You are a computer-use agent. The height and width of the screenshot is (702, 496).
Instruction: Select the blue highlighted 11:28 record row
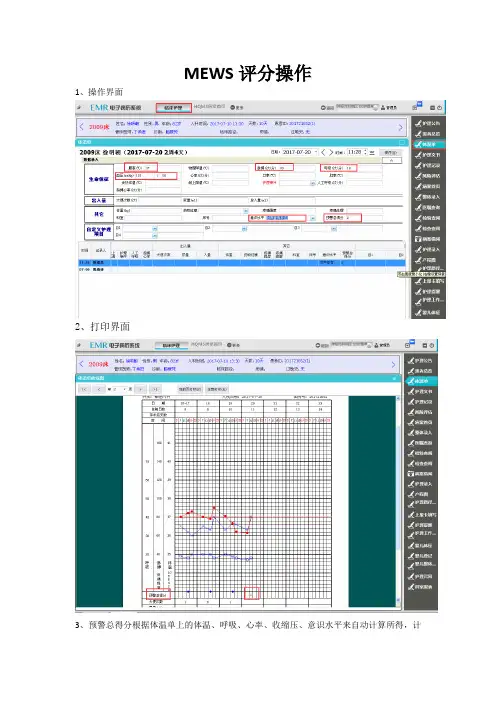[x=242, y=263]
